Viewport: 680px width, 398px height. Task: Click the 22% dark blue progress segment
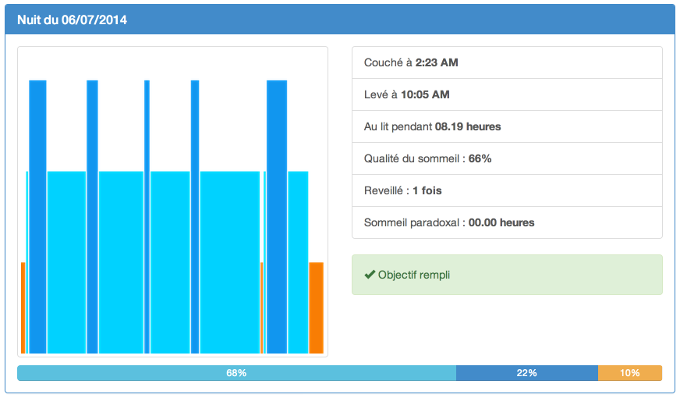click(527, 373)
